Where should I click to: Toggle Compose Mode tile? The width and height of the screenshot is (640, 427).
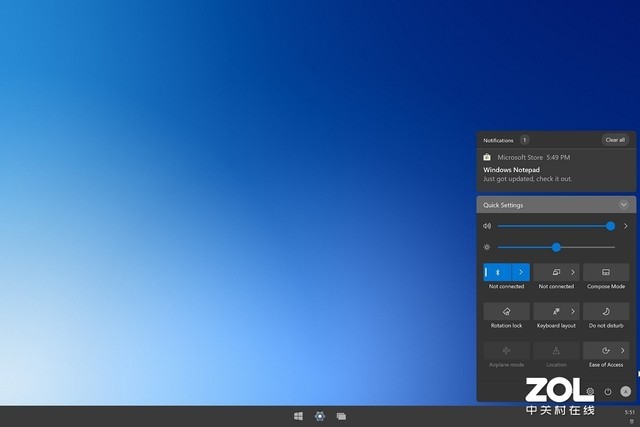click(x=606, y=272)
